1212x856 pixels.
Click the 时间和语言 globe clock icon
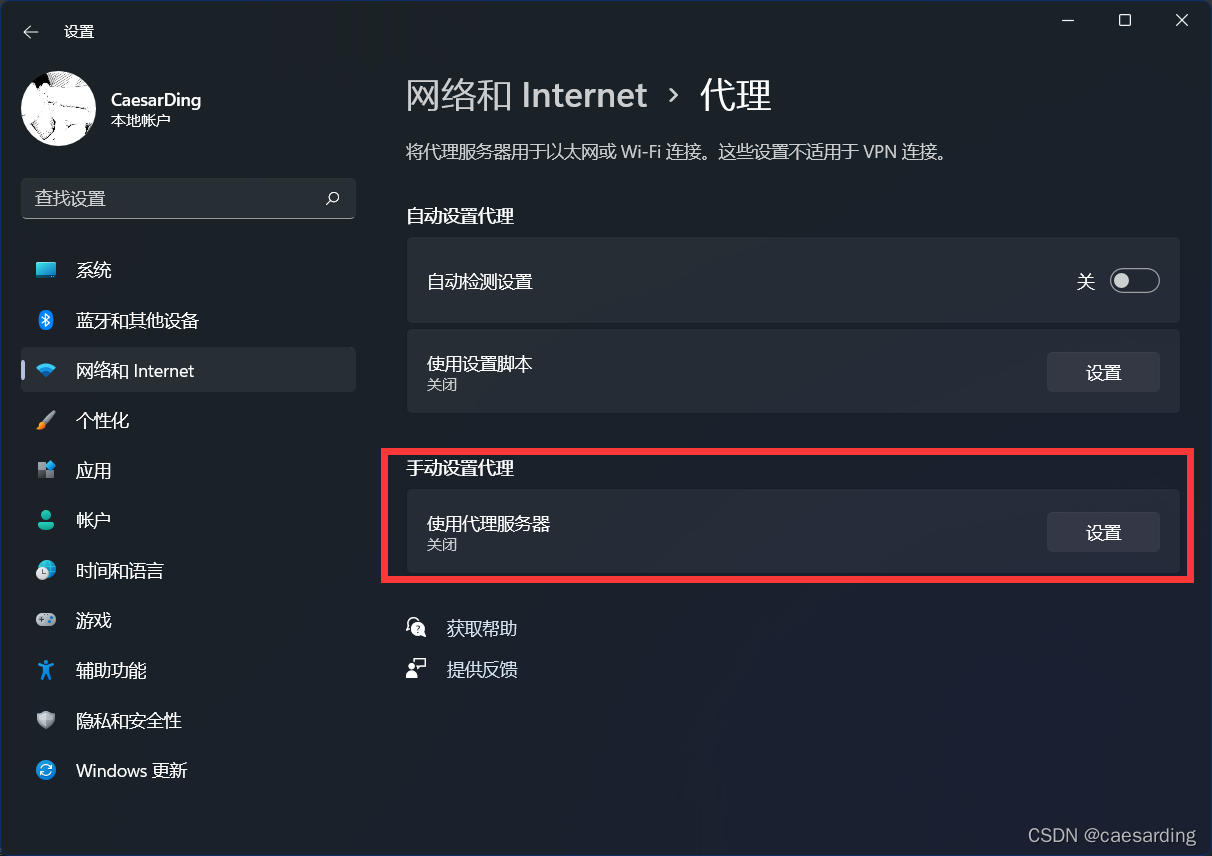[x=46, y=570]
